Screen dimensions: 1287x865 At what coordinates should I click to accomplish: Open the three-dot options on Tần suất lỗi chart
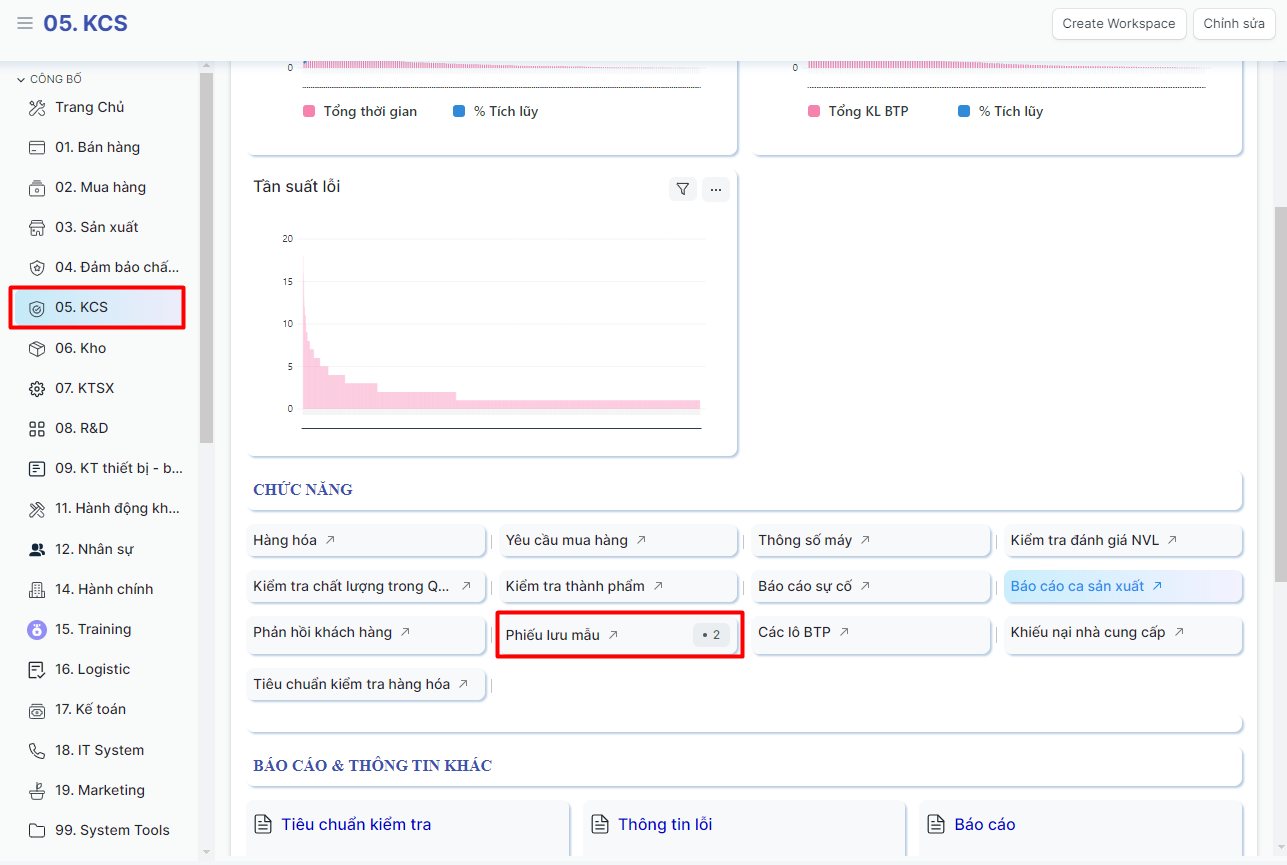coord(715,189)
